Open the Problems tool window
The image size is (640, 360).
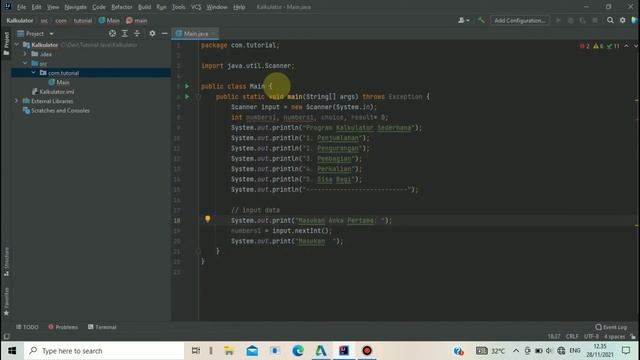pos(63,327)
